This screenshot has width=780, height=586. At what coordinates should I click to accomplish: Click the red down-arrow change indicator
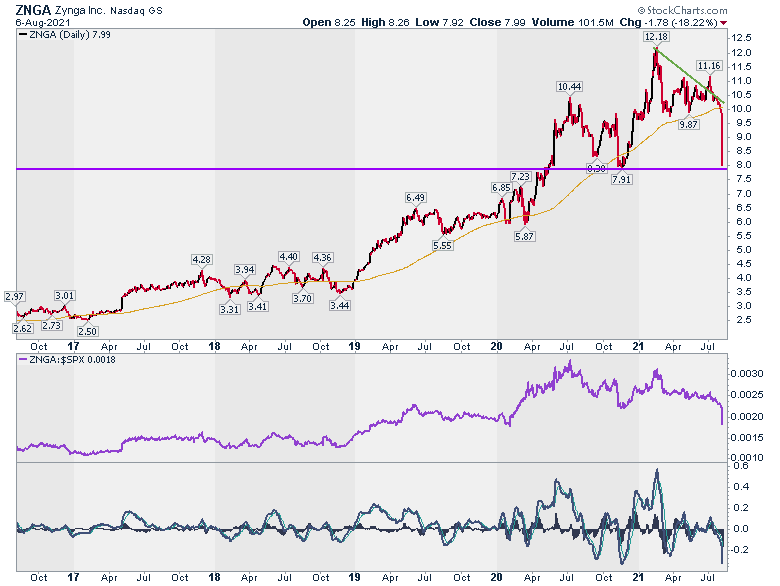(723, 23)
